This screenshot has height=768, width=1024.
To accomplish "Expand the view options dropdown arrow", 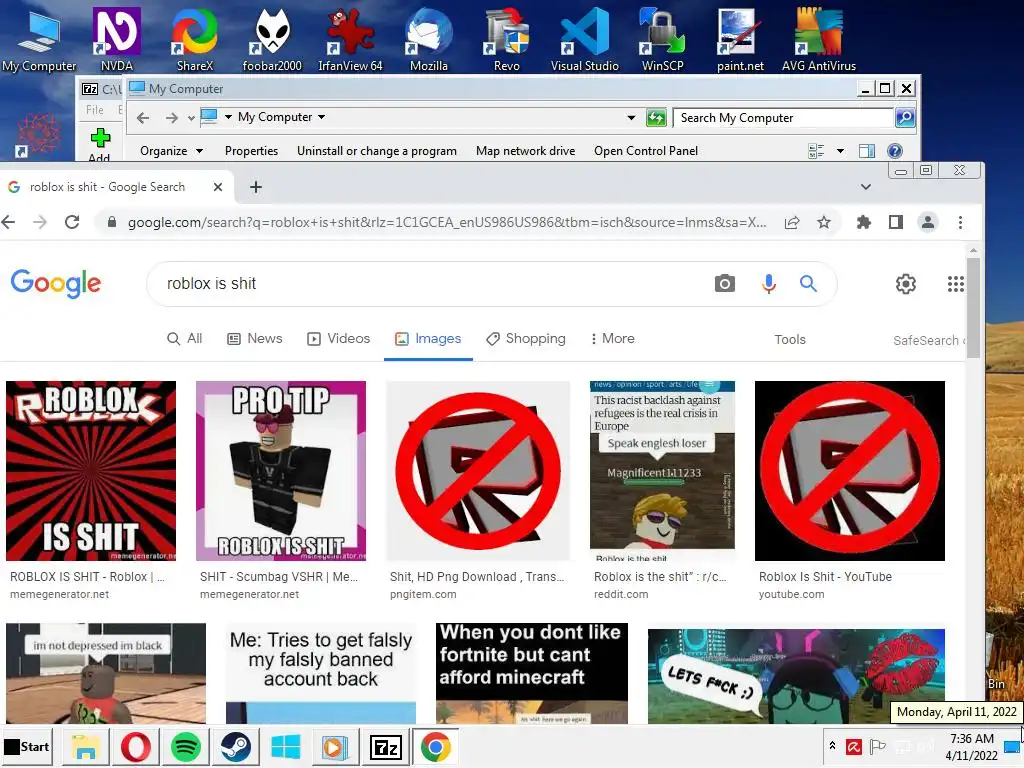I will coord(840,151).
